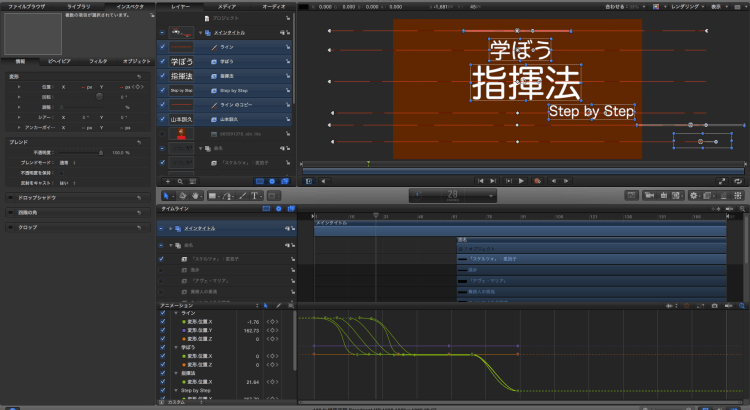Open the レンダリング dropdown menu
Viewport: 750px width, 410px height.
click(x=680, y=6)
